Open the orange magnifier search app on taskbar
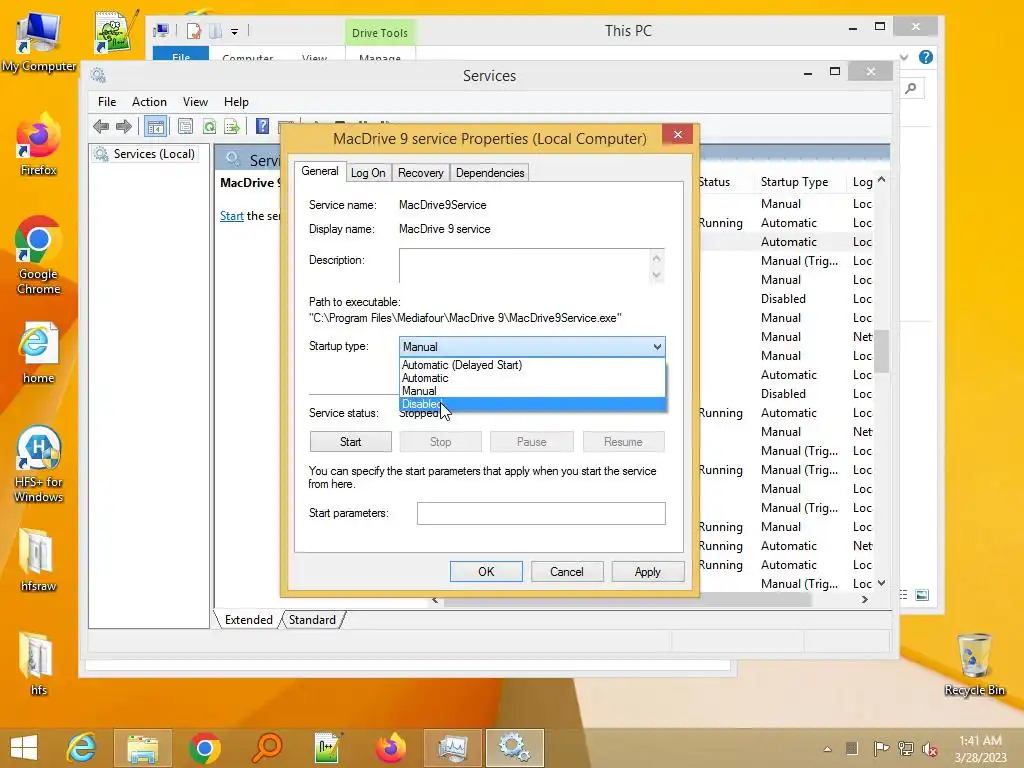This screenshot has height=768, width=1024. click(266, 748)
